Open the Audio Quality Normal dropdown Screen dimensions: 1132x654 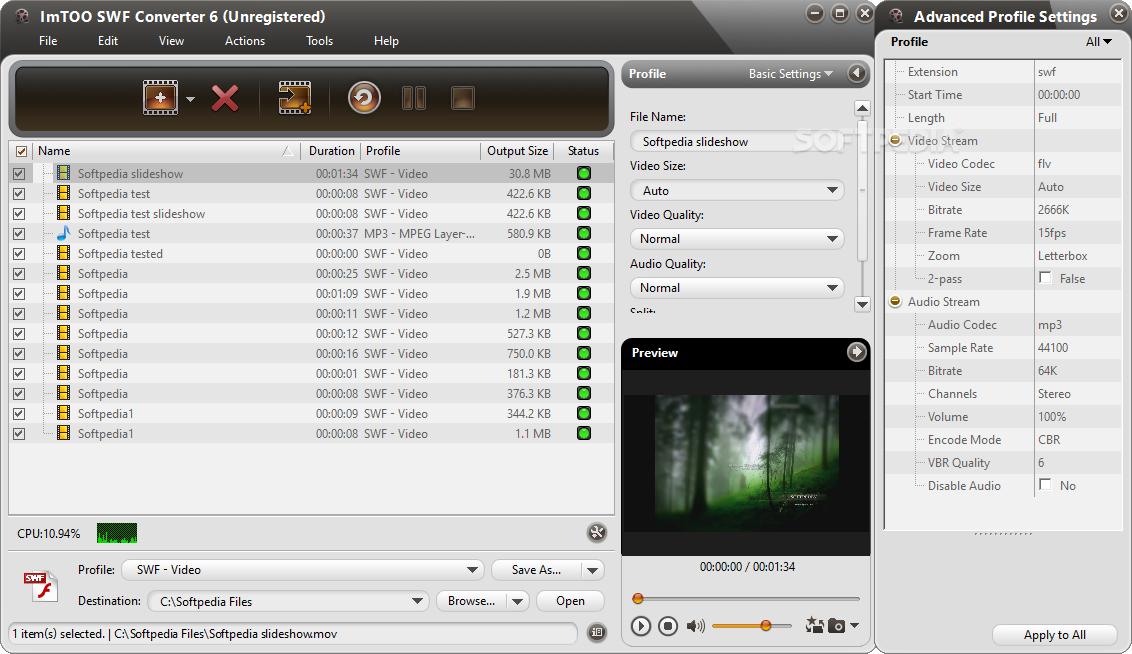[736, 287]
